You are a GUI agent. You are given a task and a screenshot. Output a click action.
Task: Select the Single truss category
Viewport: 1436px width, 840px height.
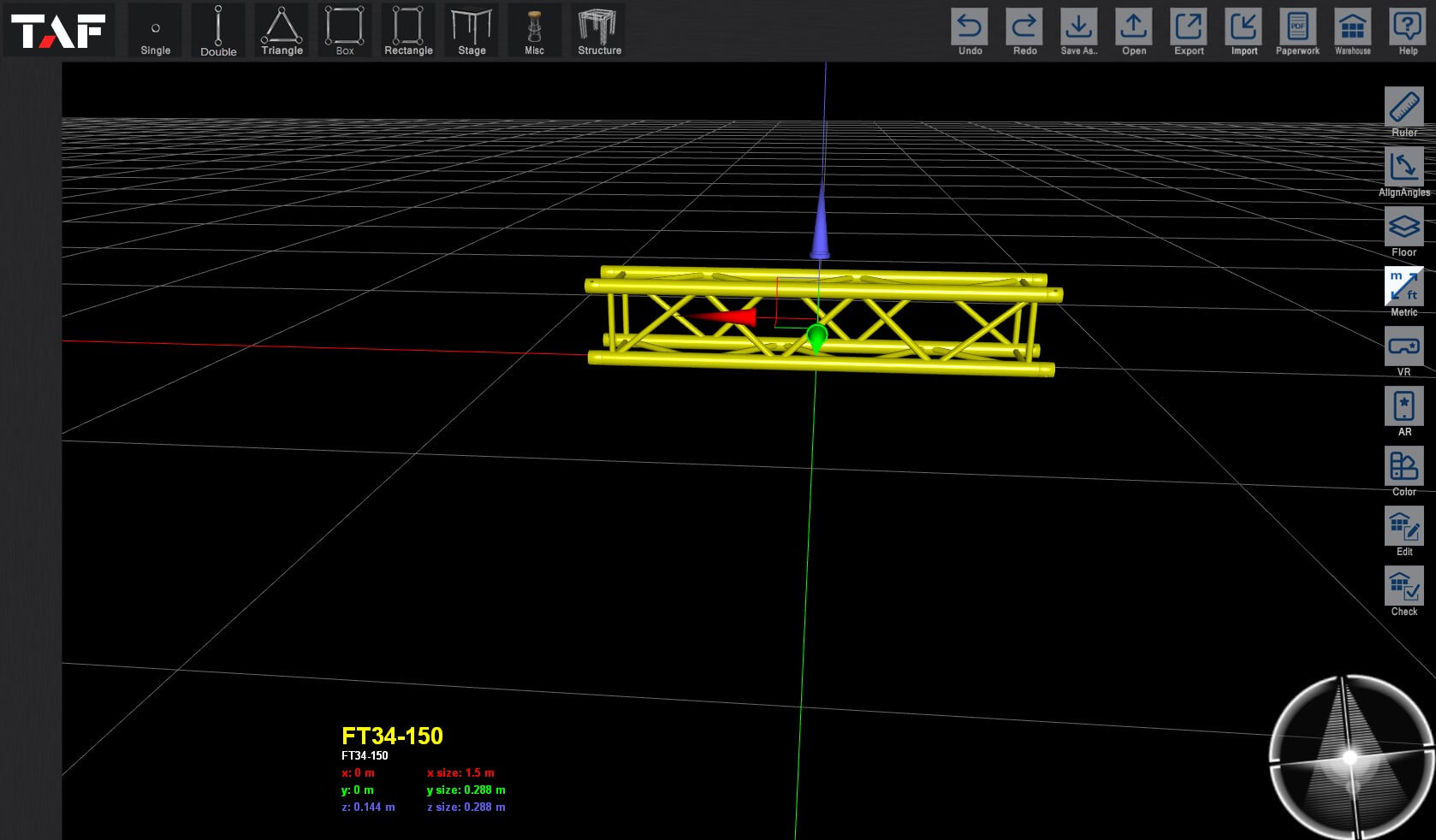pos(155,31)
